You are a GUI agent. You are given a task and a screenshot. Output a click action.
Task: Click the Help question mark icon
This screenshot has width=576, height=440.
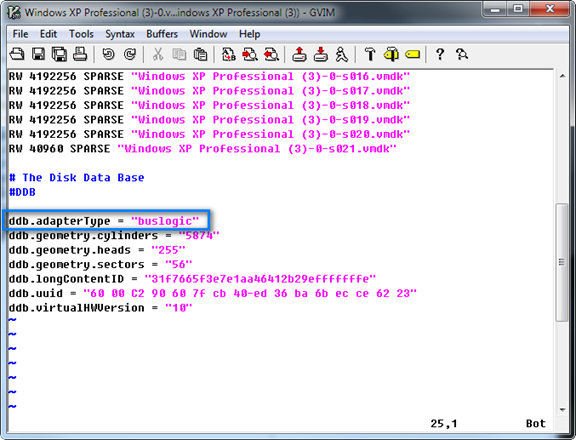(440, 54)
